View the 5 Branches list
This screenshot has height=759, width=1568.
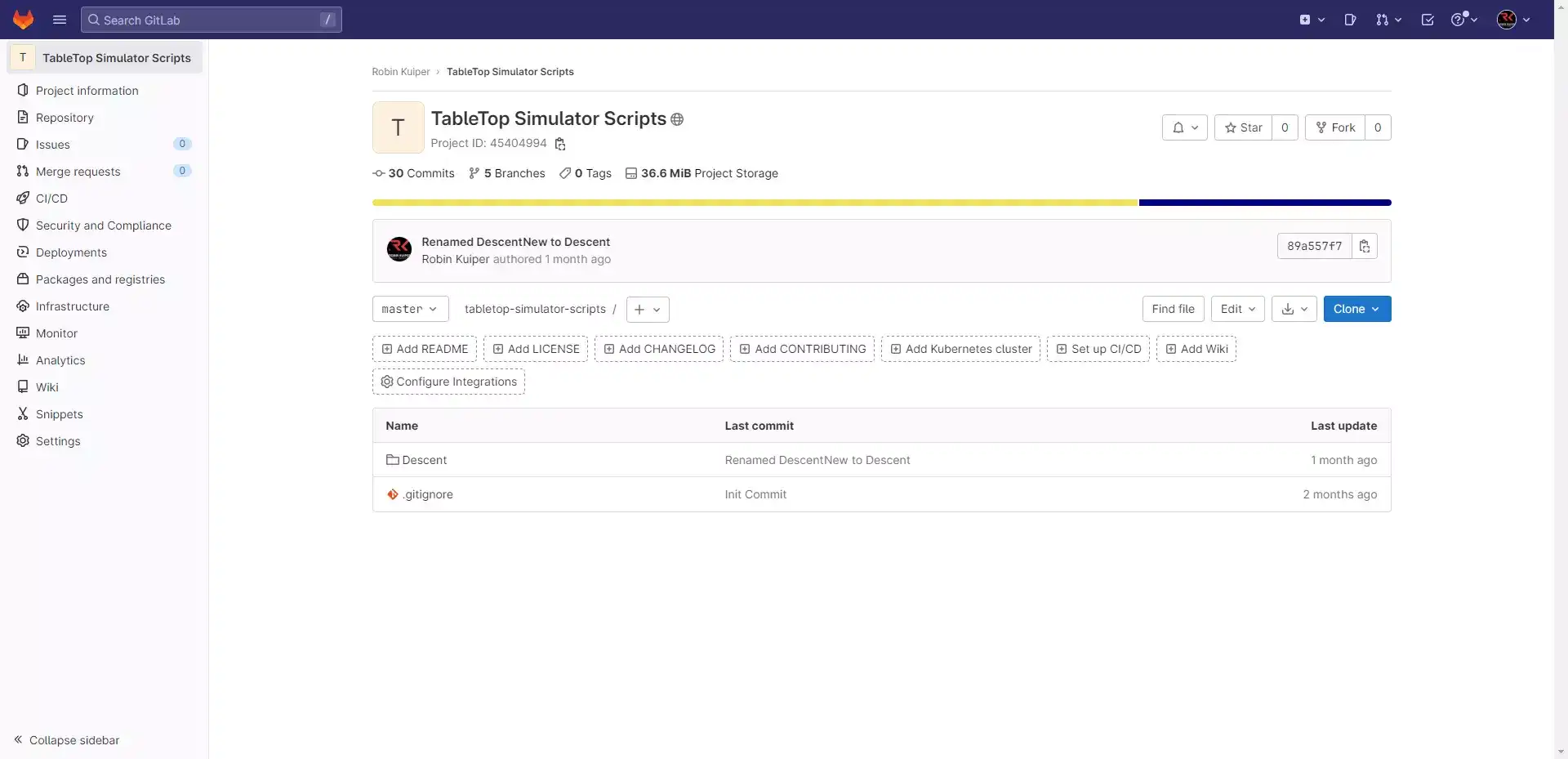point(507,173)
